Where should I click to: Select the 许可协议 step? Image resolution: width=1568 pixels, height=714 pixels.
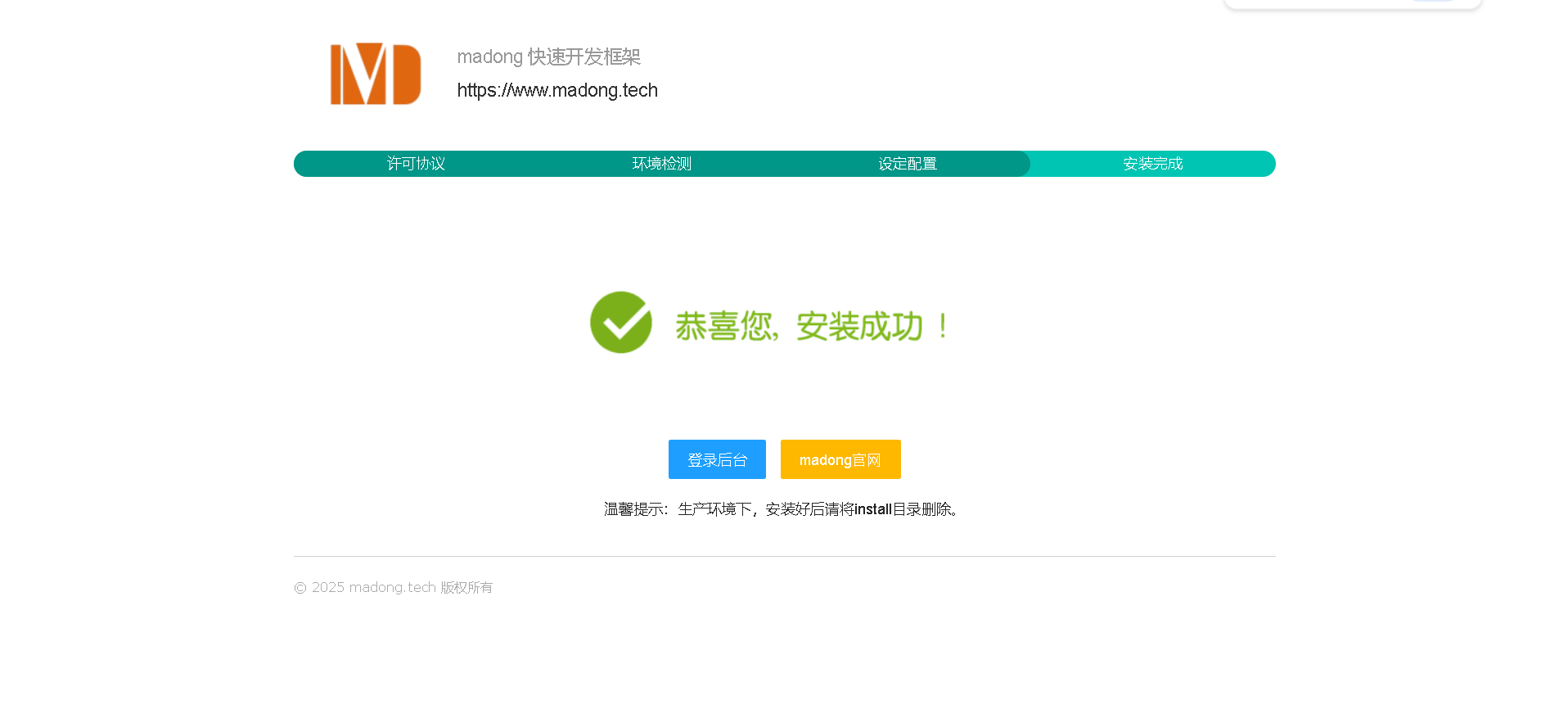(416, 164)
